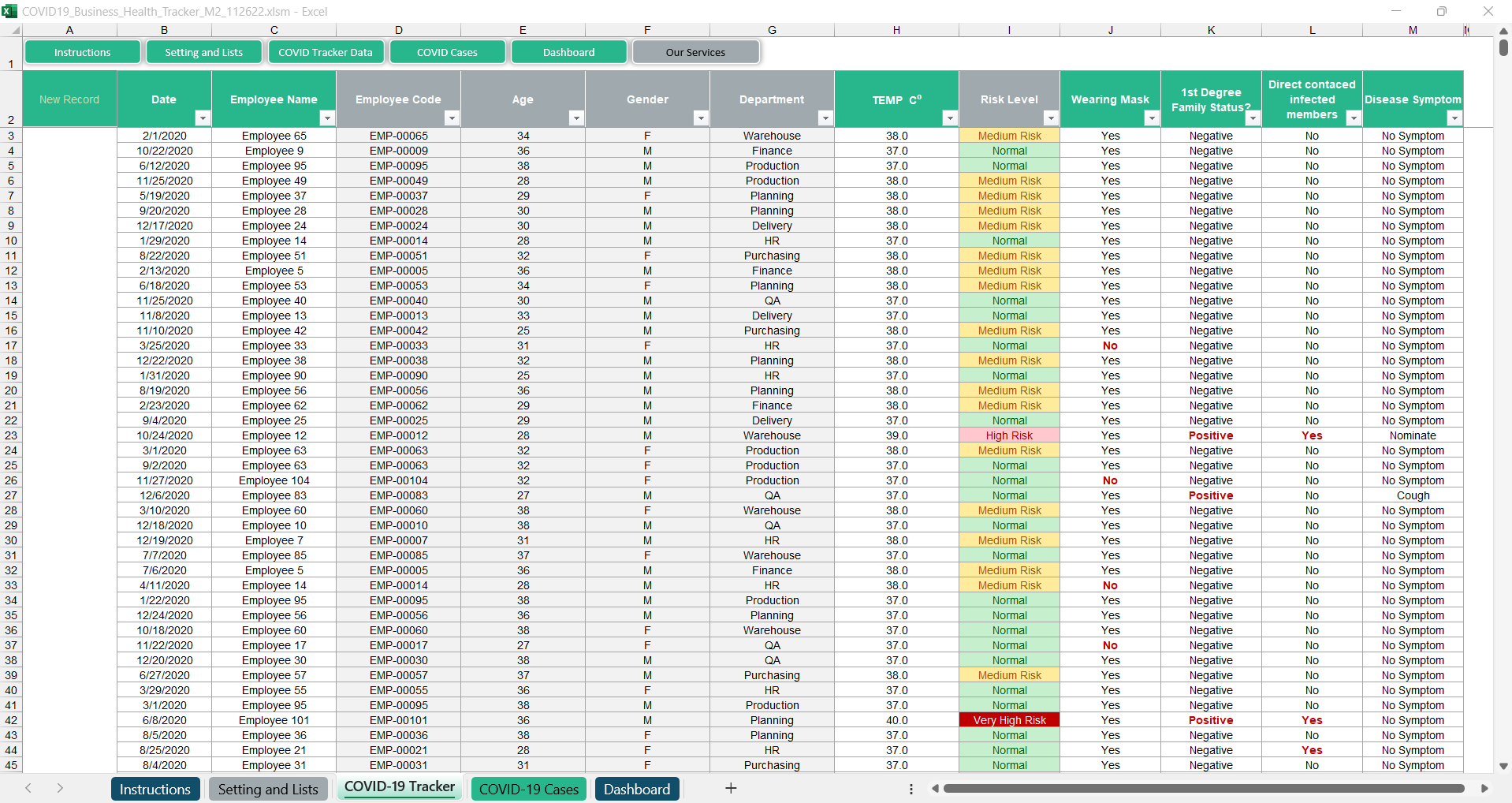Switch to the COVID-19 Cases sheet tab
This screenshot has height=803, width=1512.
coord(528,790)
